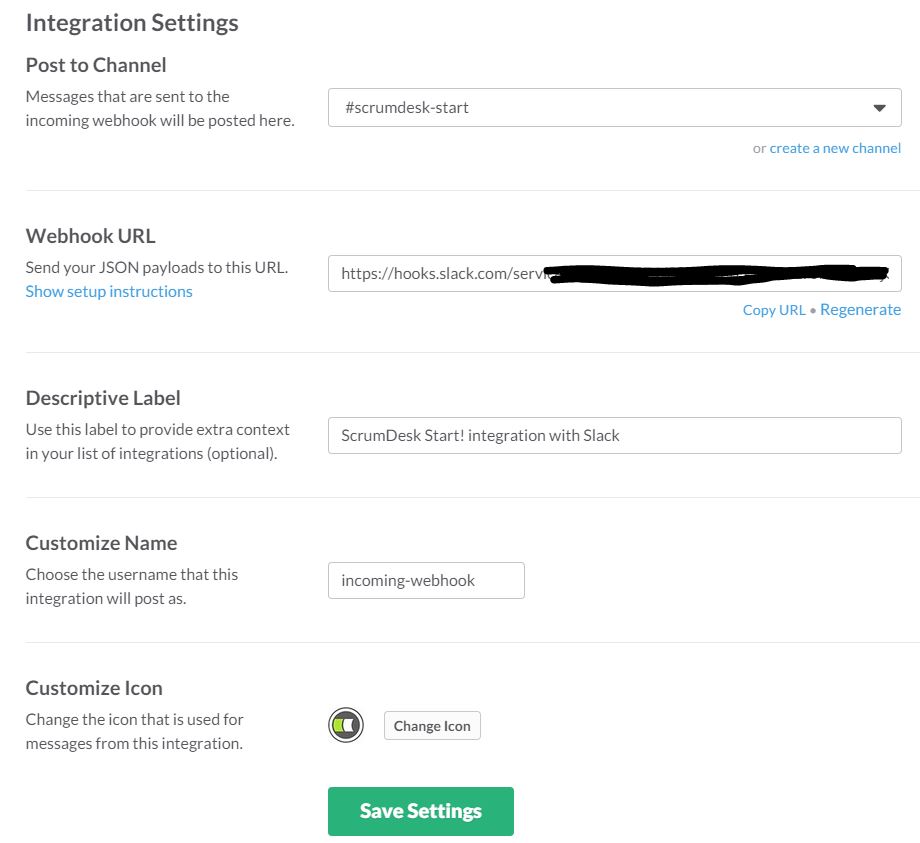Open Show setup instructions link
Viewport: 920px width, 843px height.
coord(109,292)
